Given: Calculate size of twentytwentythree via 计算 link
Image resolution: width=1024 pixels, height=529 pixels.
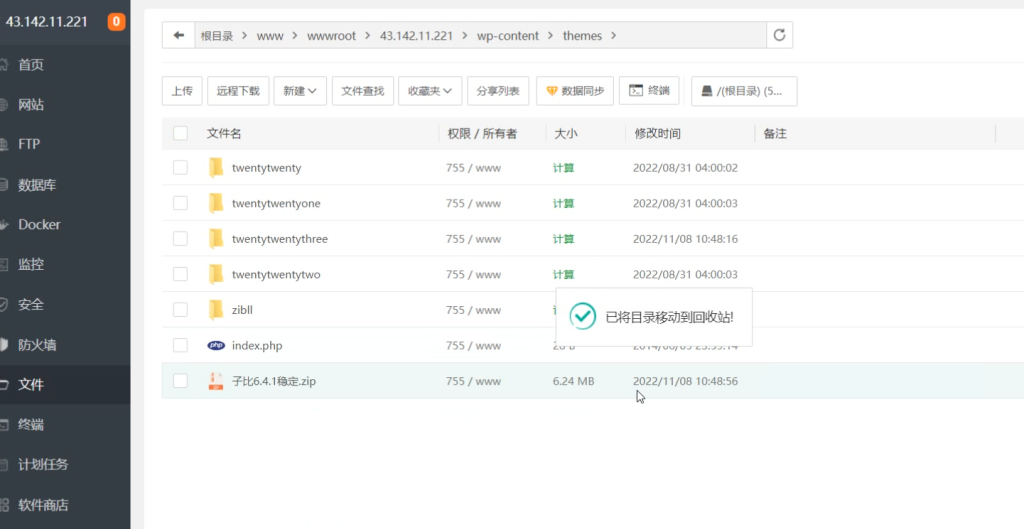Looking at the screenshot, I should click(x=564, y=239).
